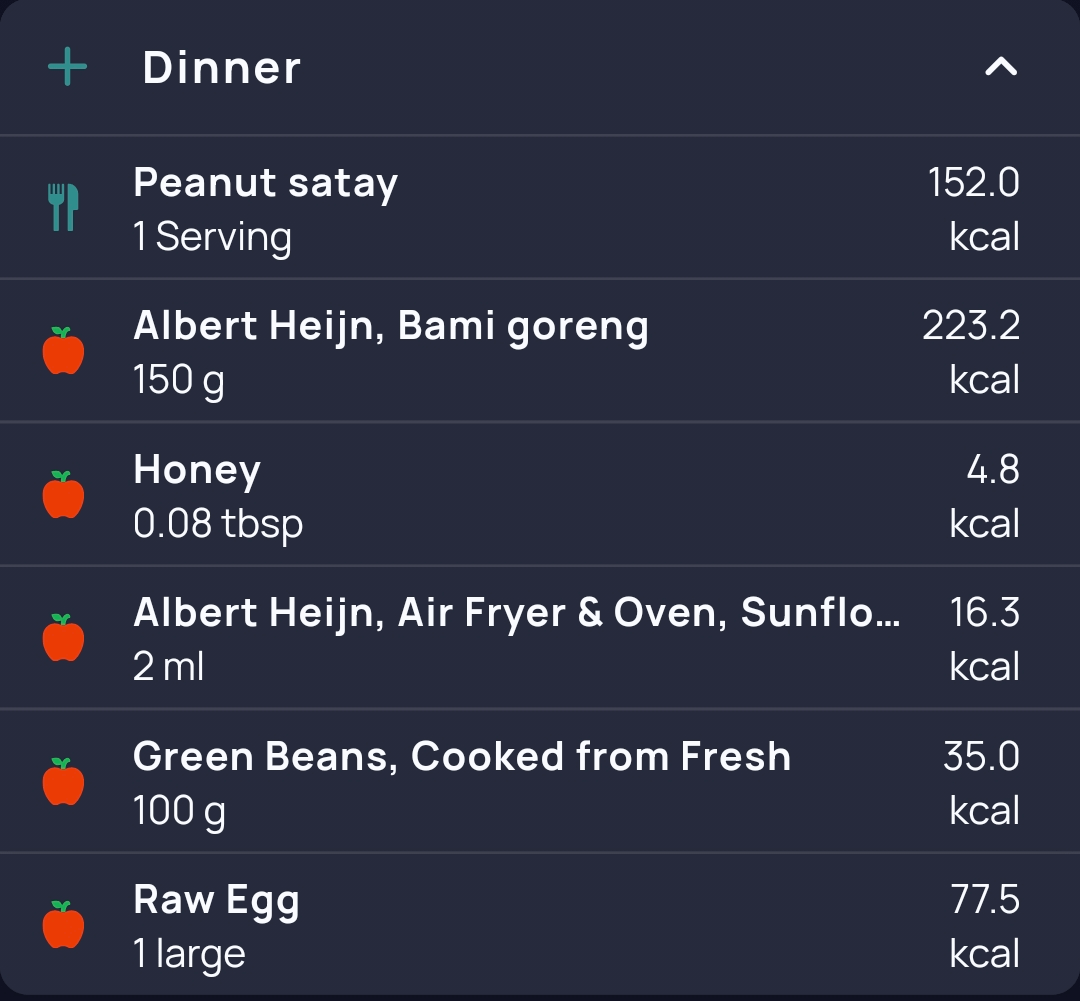Open Albert Heijn, Air Fryer & Oven entry
This screenshot has width=1080, height=1001.
[540, 638]
